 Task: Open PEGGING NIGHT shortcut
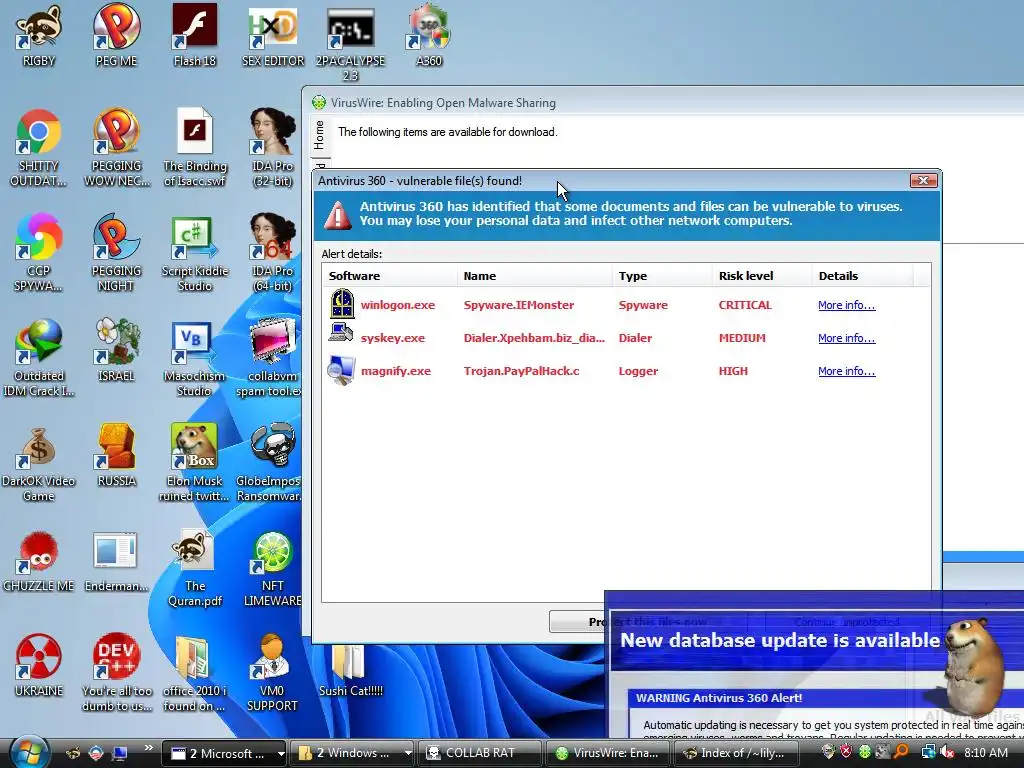coord(116,251)
